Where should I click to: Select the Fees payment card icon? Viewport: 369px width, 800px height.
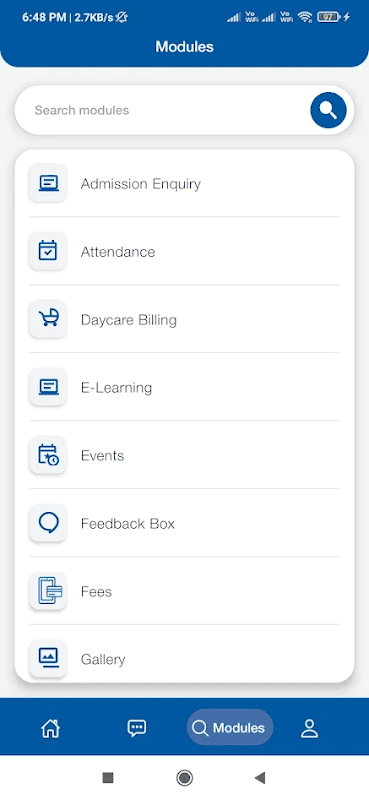48,591
